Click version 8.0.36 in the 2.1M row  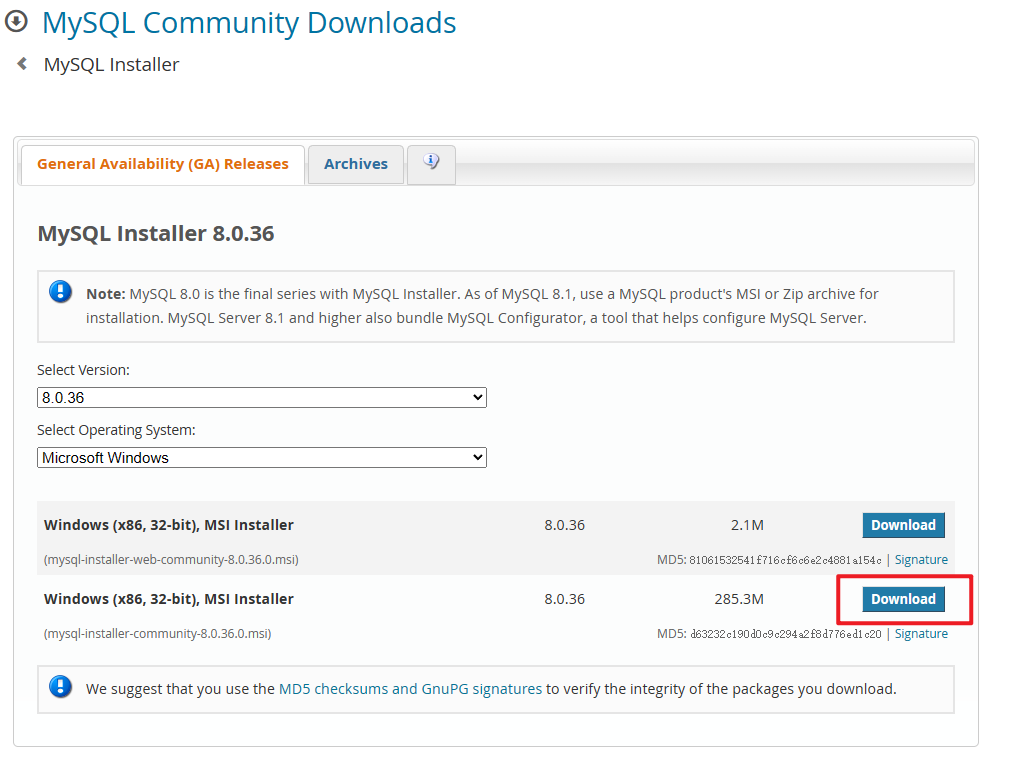(565, 525)
